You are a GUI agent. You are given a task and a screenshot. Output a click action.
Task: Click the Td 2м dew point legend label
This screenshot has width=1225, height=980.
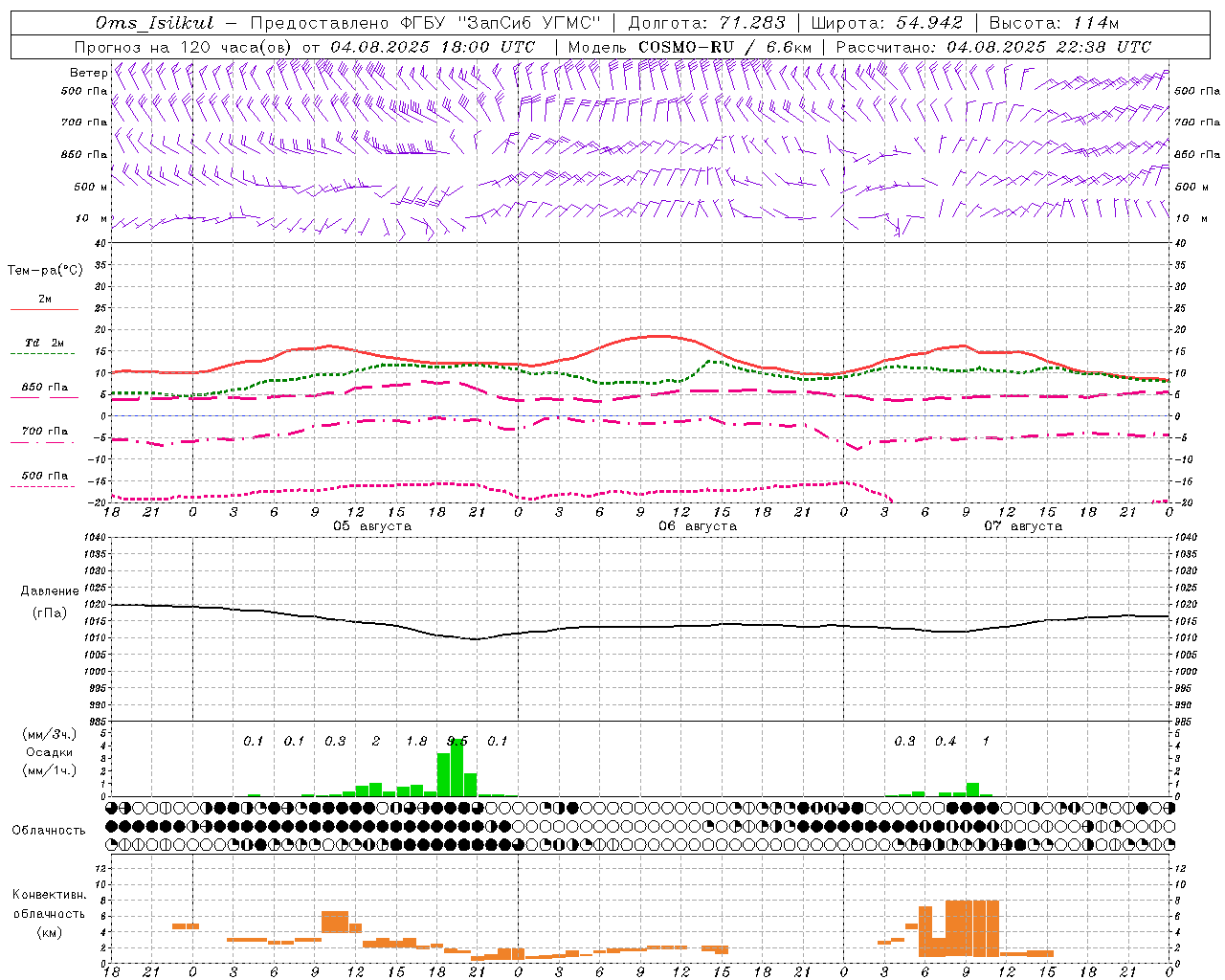point(44,343)
